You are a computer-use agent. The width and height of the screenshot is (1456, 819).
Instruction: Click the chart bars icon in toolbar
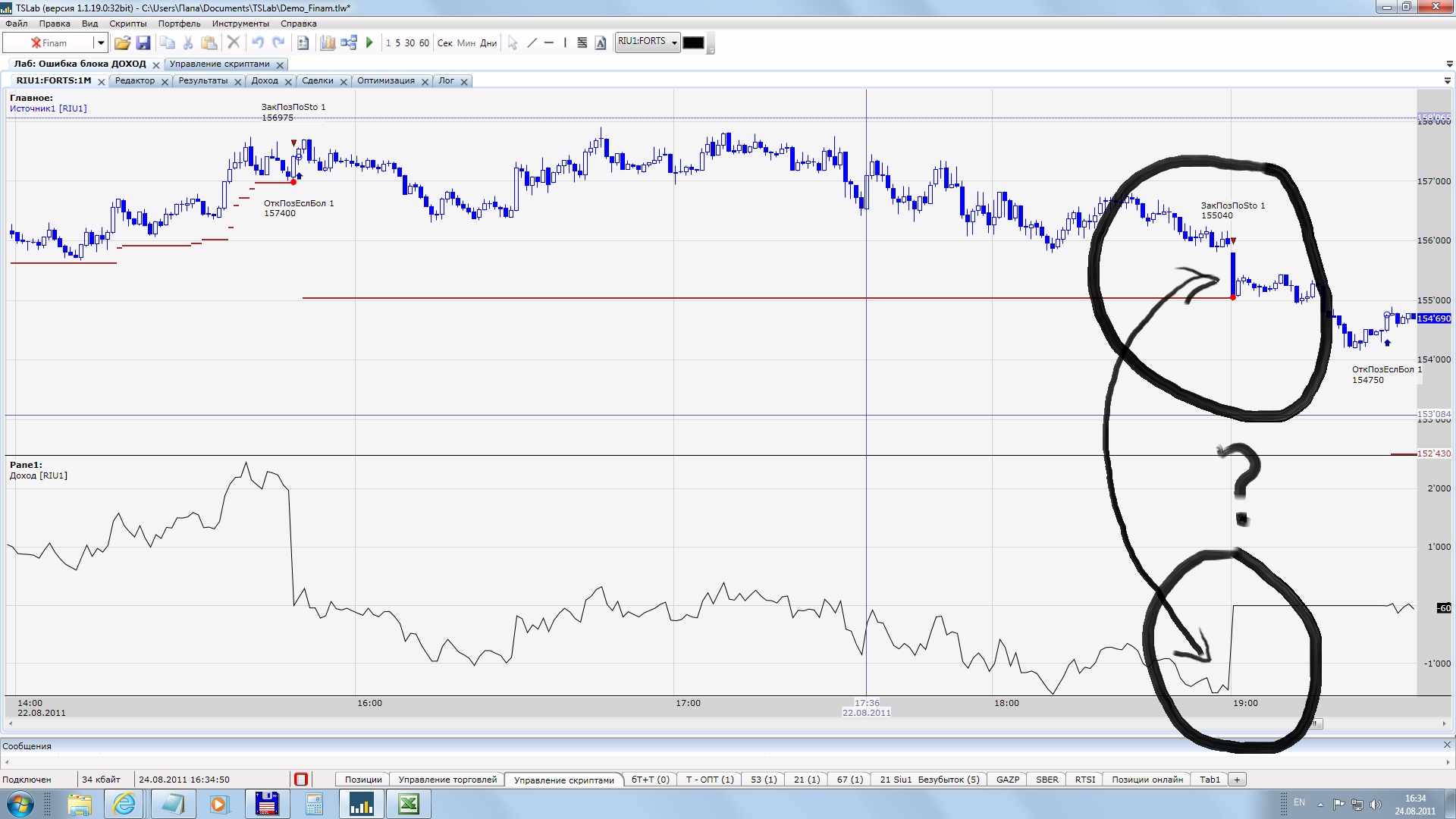(328, 43)
